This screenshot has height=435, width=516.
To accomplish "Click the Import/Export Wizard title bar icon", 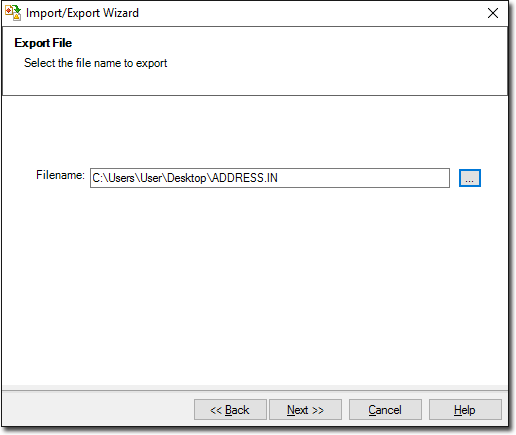I will (13, 13).
